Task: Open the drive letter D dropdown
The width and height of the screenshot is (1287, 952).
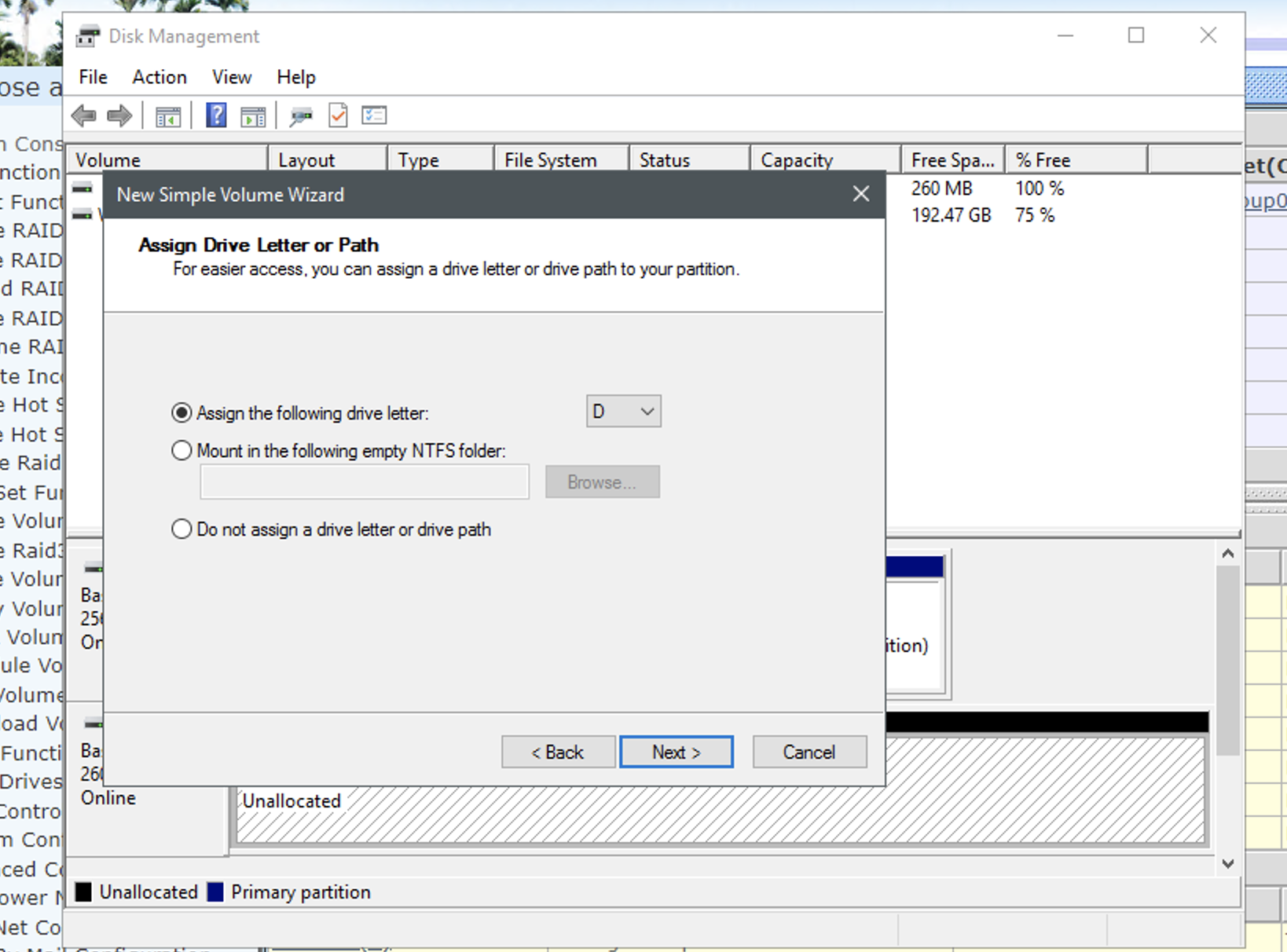Action: coord(623,412)
